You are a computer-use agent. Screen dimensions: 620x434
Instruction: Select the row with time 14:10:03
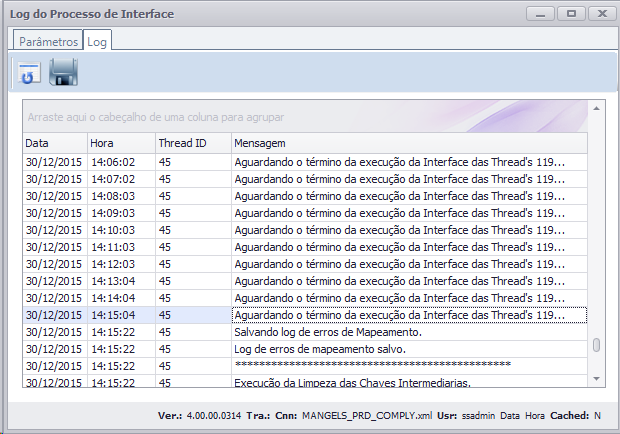[305, 230]
